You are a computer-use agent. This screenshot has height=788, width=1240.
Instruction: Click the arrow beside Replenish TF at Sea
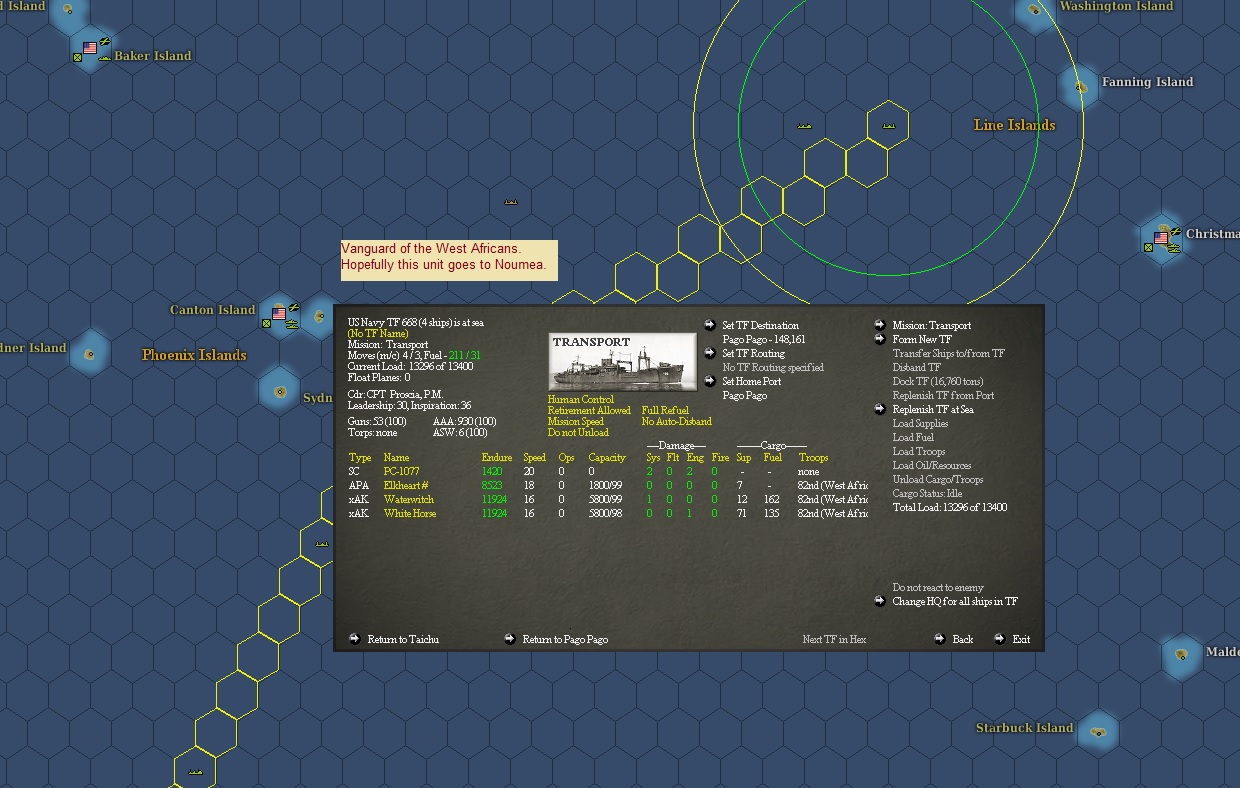(x=880, y=409)
